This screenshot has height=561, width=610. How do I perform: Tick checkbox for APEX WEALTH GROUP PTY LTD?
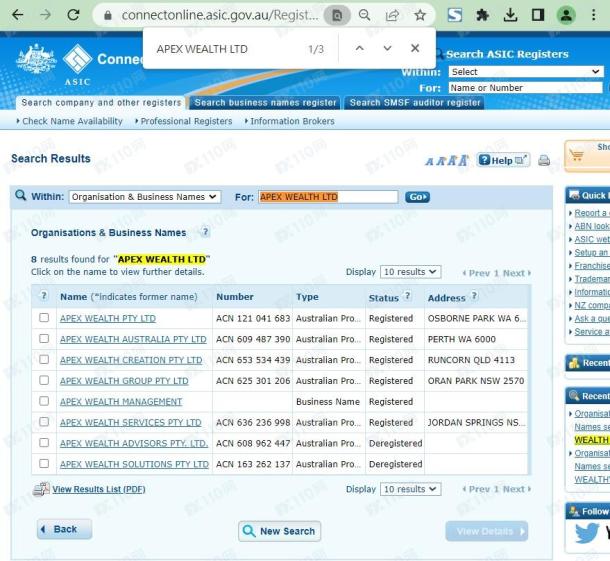tap(44, 380)
